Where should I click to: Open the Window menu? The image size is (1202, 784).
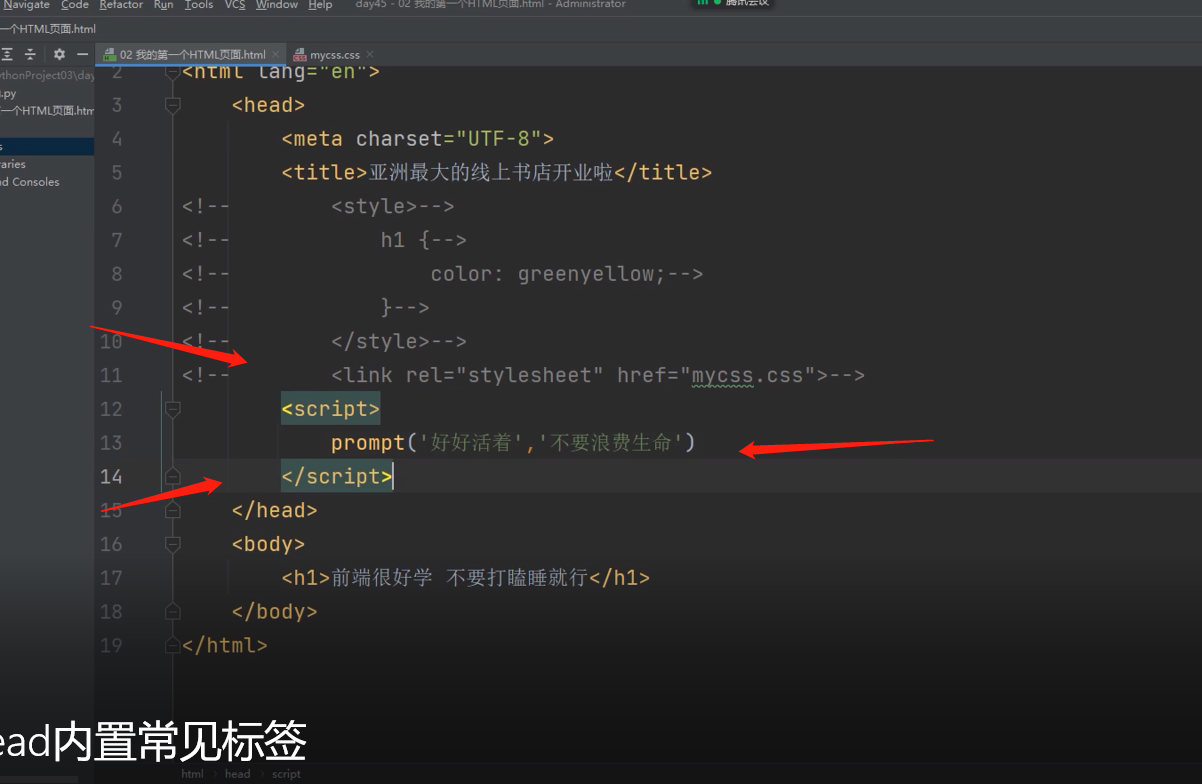coord(277,5)
